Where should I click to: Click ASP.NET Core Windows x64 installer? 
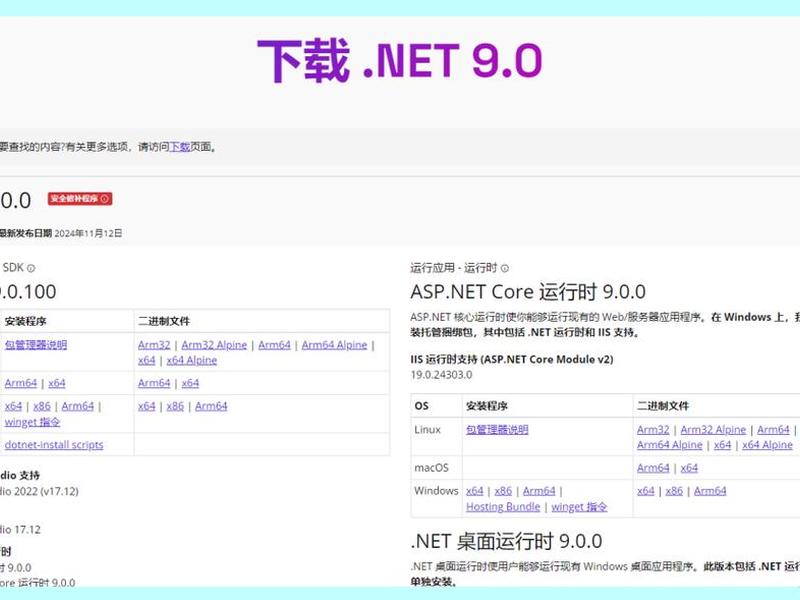(x=474, y=491)
